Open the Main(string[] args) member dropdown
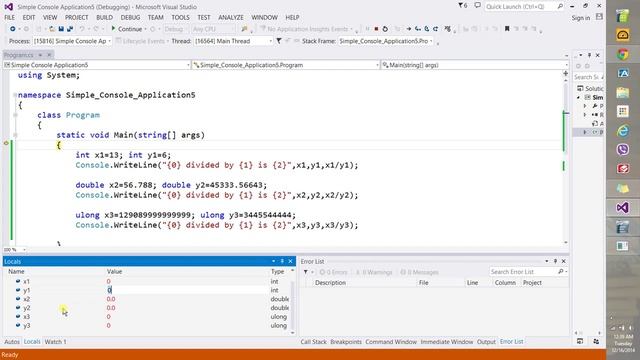Screen dimensions: 640x360 point(474,65)
